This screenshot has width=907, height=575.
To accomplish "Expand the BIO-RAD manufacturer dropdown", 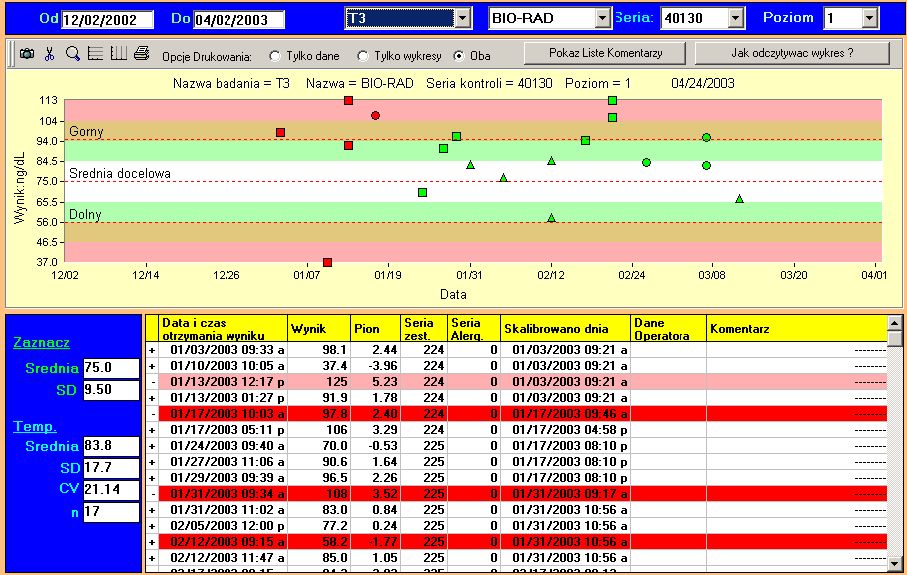I will click(x=601, y=18).
